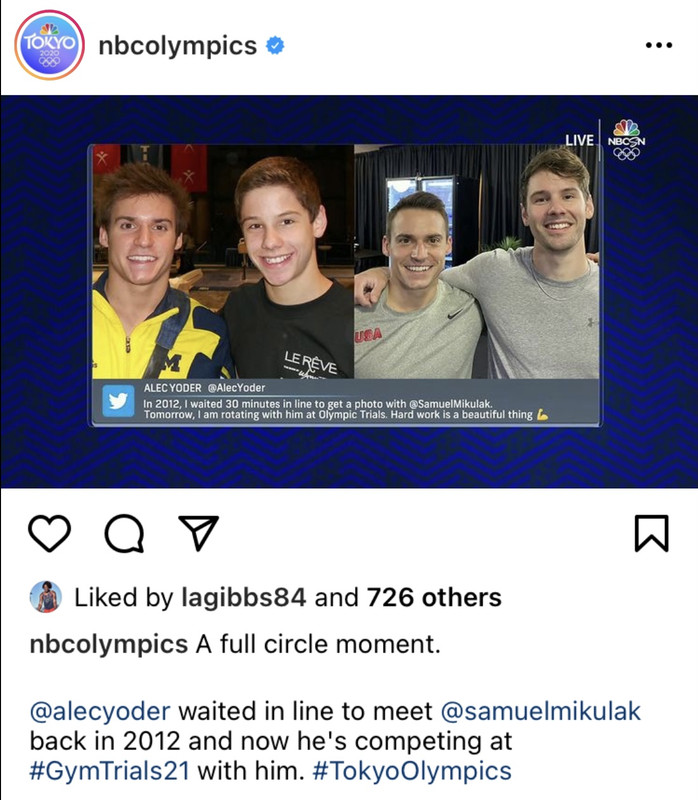Screen dimensions: 698x800
Task: Open the #GymTrials21 hashtag
Action: (109, 771)
